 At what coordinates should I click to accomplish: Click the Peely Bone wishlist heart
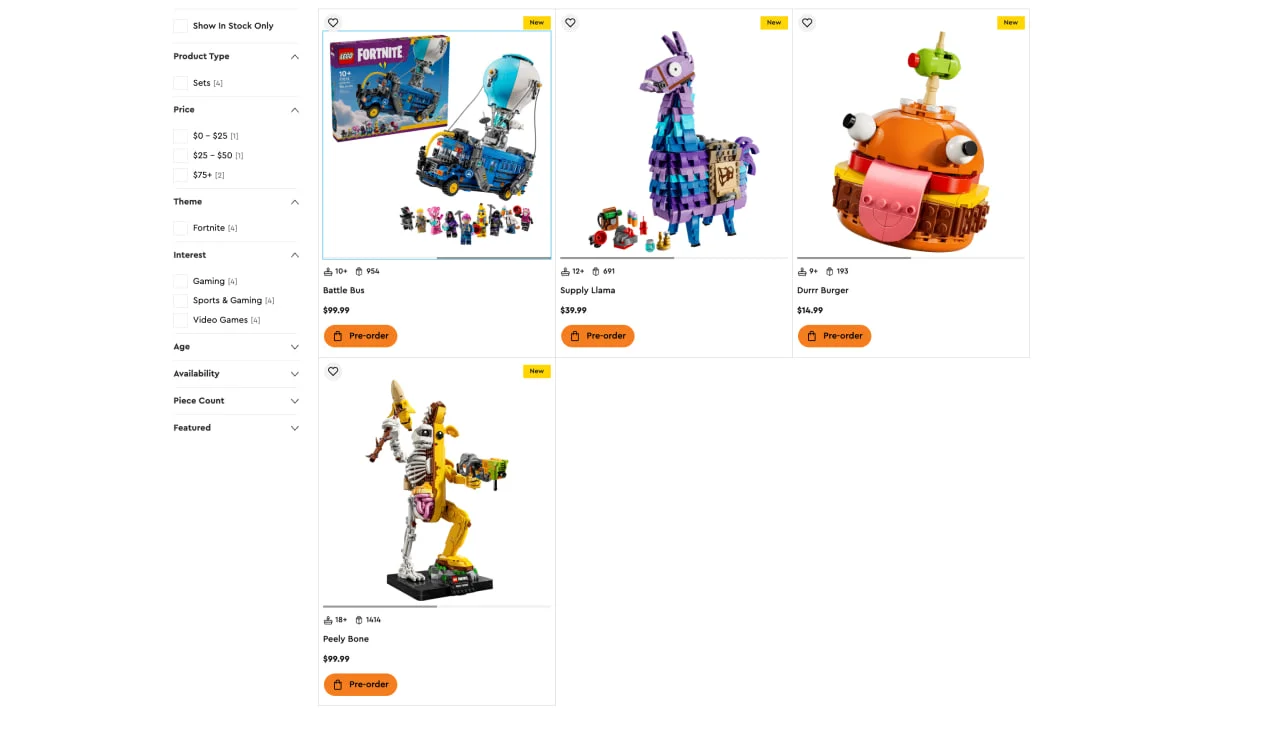coord(333,371)
